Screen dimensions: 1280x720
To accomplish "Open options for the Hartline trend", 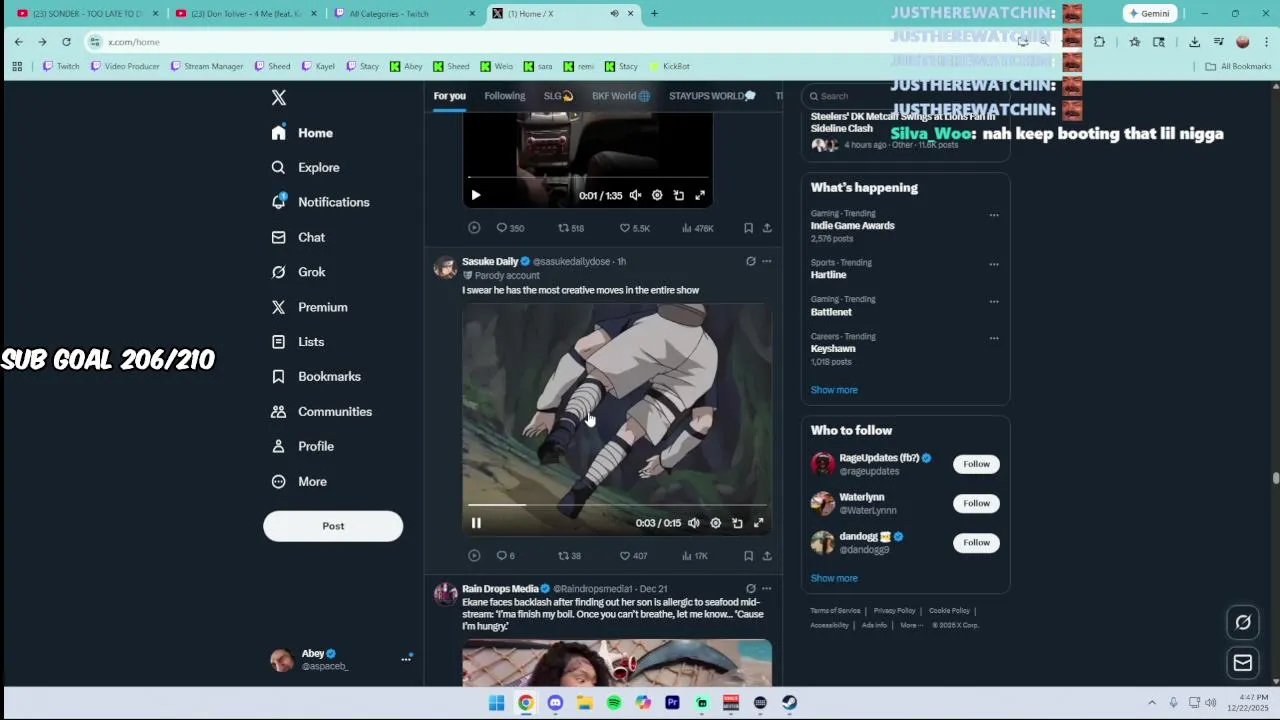I will pos(994,264).
